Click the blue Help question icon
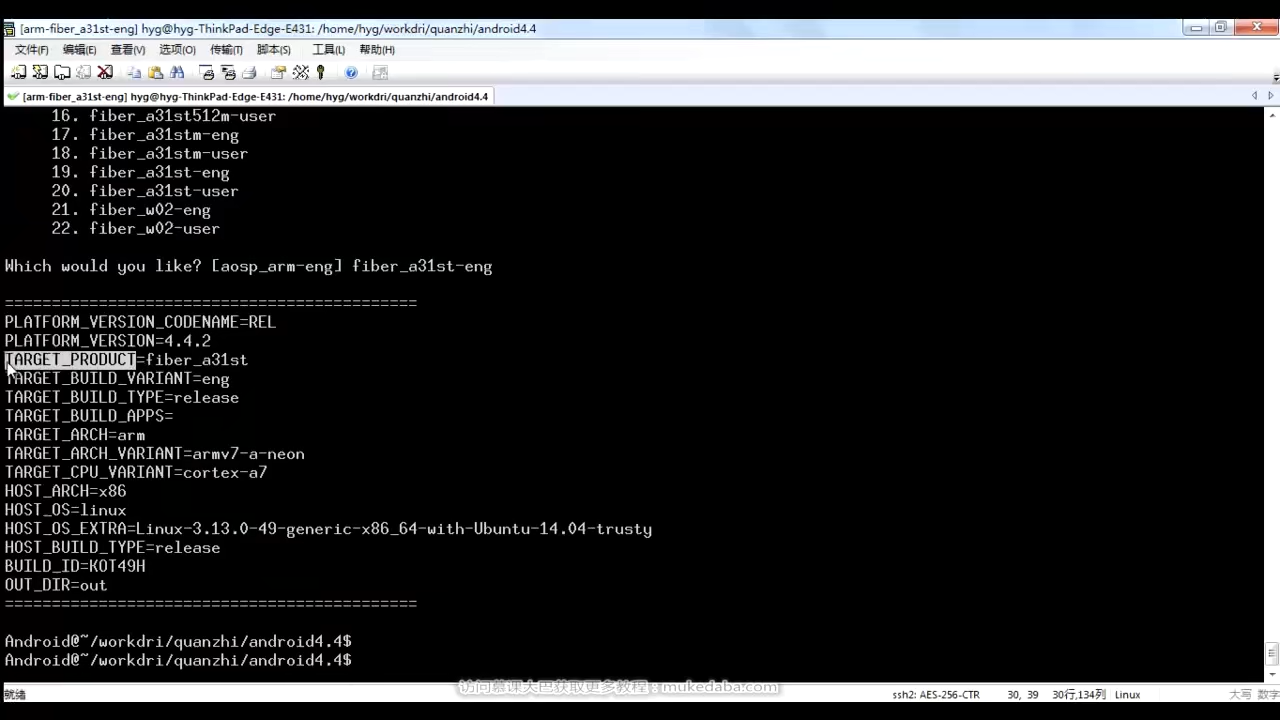The width and height of the screenshot is (1280, 720). [351, 72]
